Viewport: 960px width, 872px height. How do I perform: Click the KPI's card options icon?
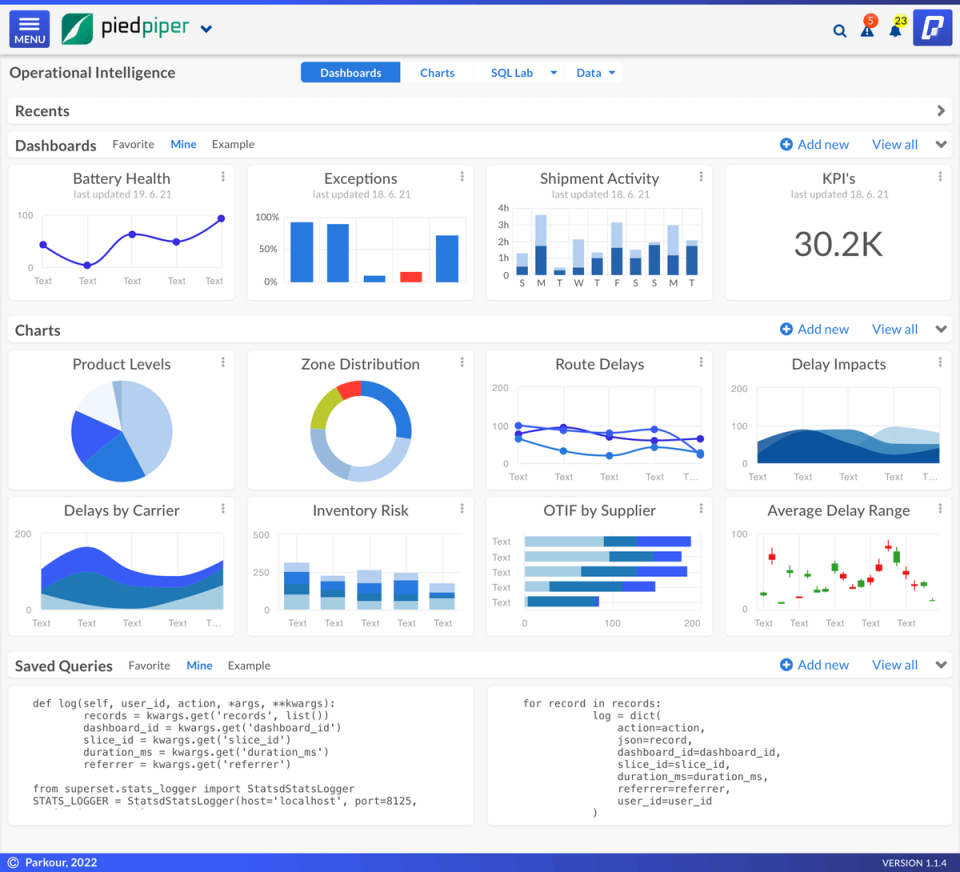[x=940, y=177]
